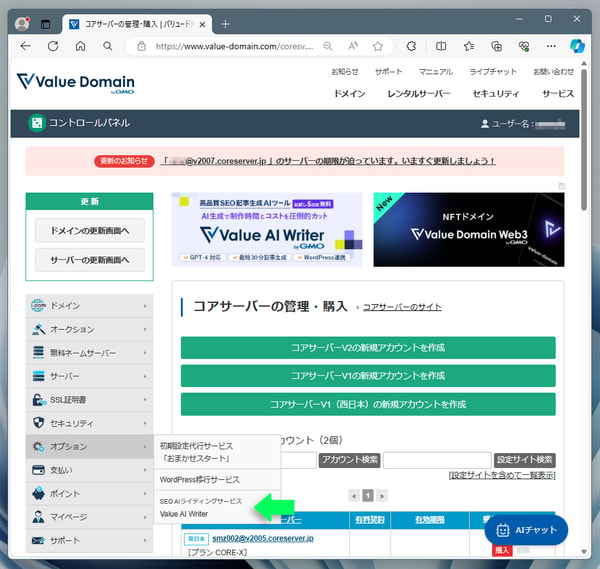Screen dimensions: 600x569
Task: Close the コアサーバーの管理・購入 tab
Action: [202, 24]
